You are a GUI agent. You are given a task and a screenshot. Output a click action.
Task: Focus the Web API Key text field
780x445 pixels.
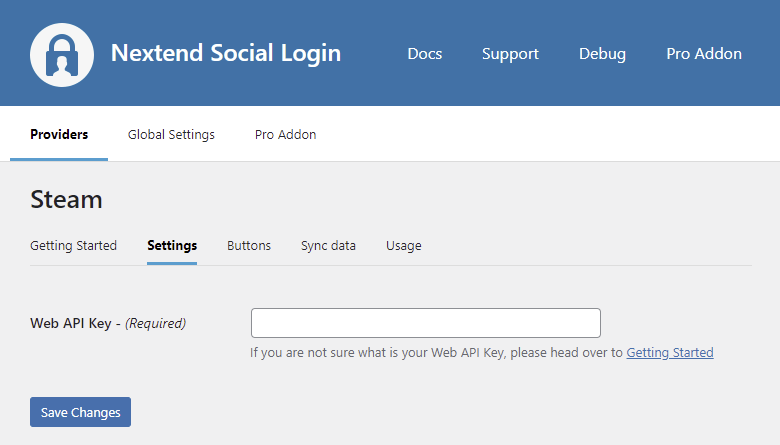(425, 323)
